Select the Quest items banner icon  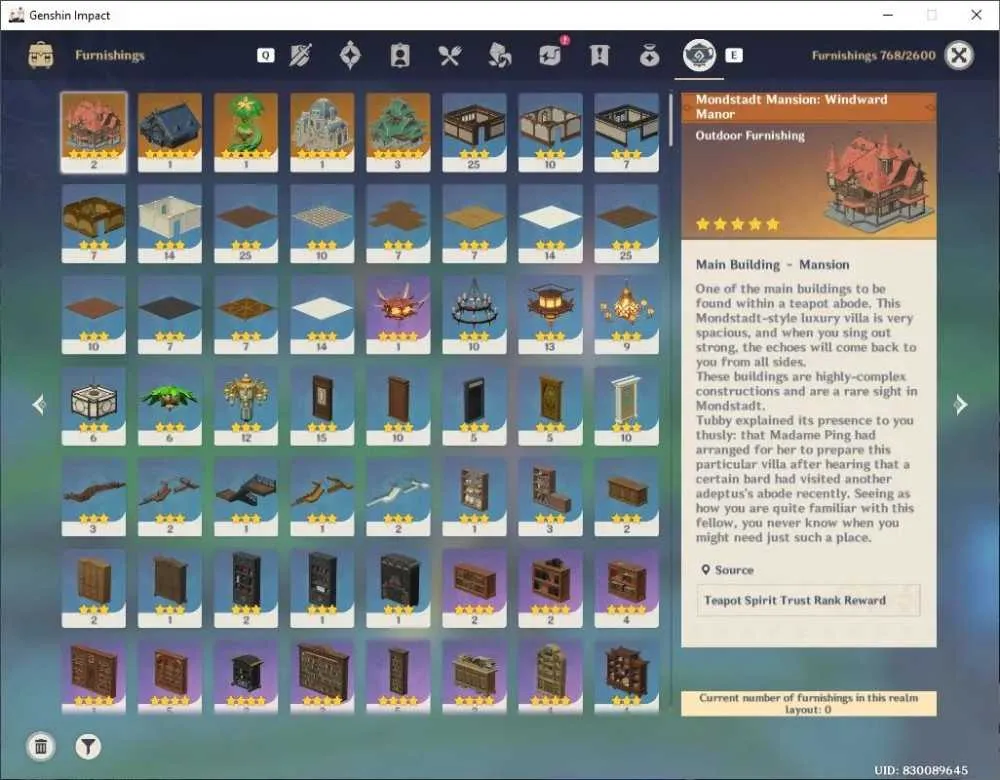pos(599,55)
